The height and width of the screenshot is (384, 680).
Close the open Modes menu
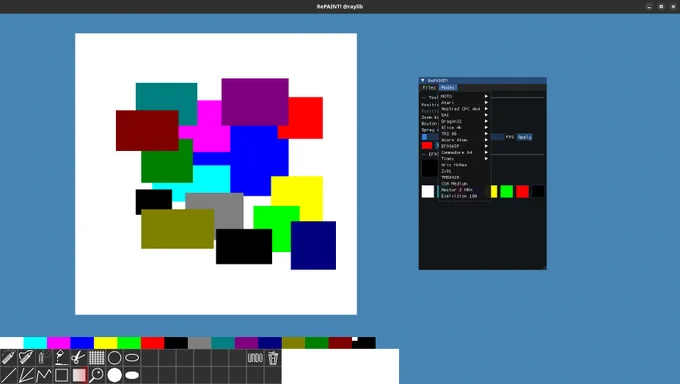point(448,88)
